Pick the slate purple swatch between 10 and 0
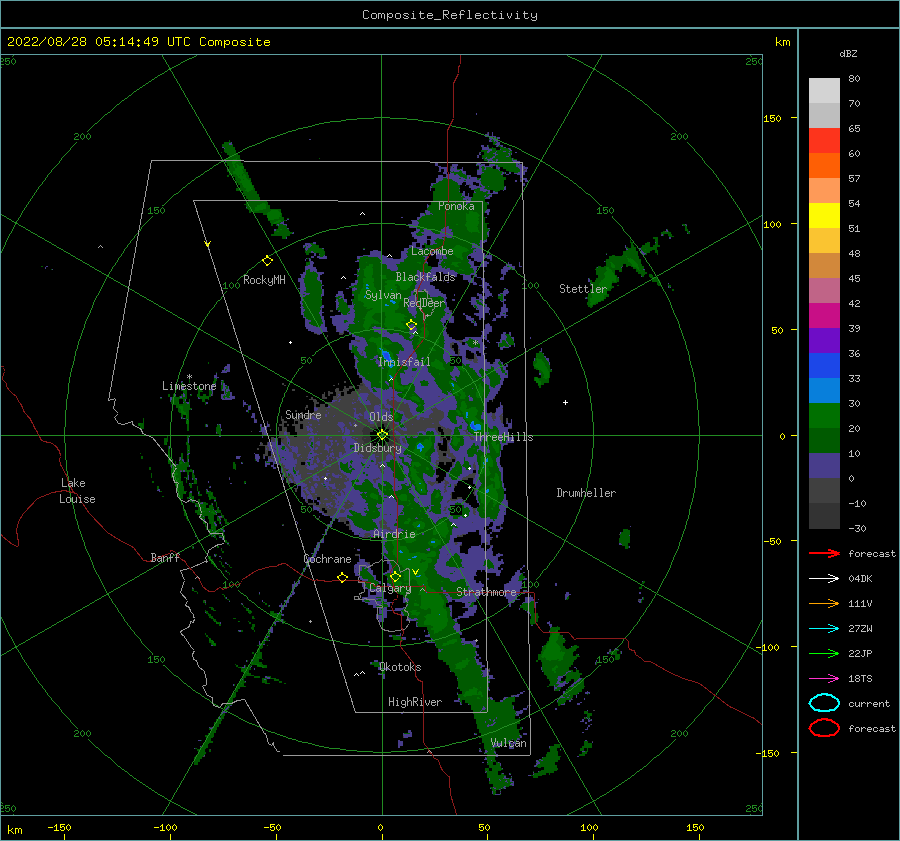 pos(824,466)
